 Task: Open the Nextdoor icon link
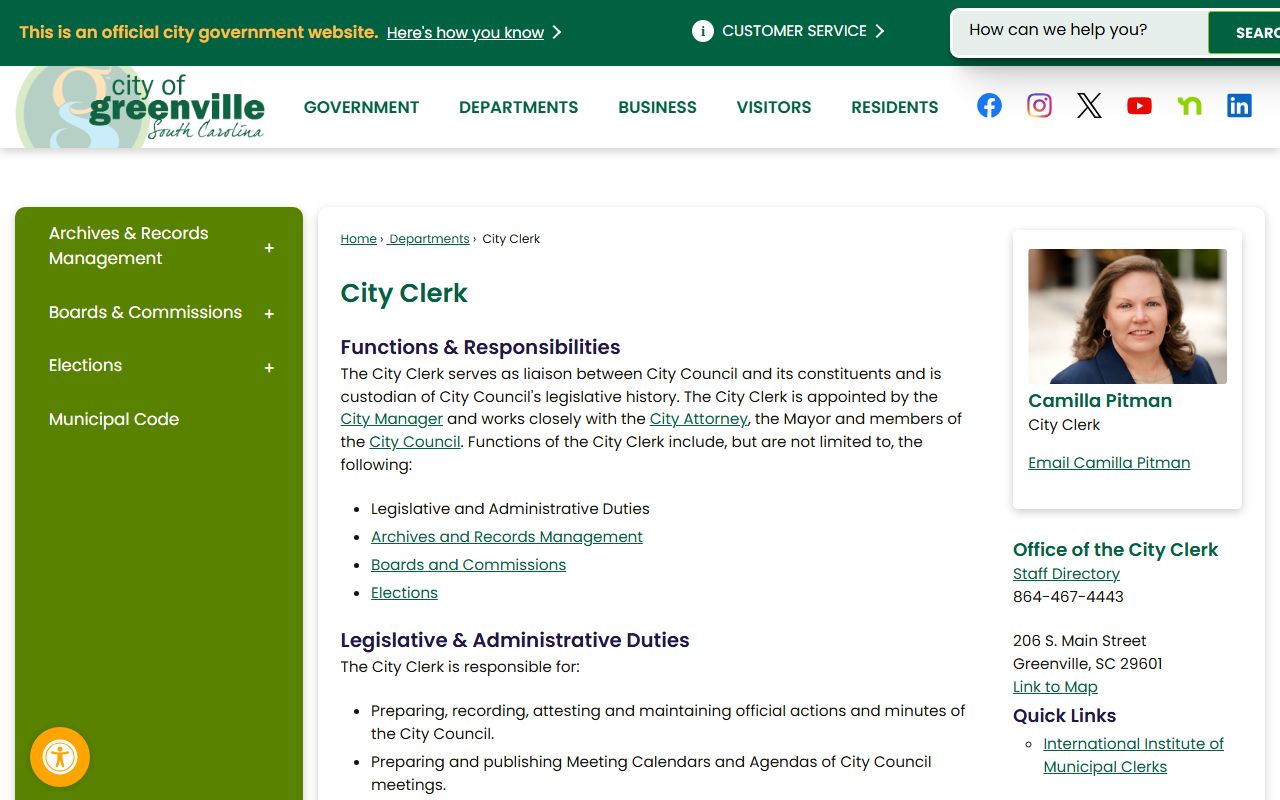(1189, 105)
